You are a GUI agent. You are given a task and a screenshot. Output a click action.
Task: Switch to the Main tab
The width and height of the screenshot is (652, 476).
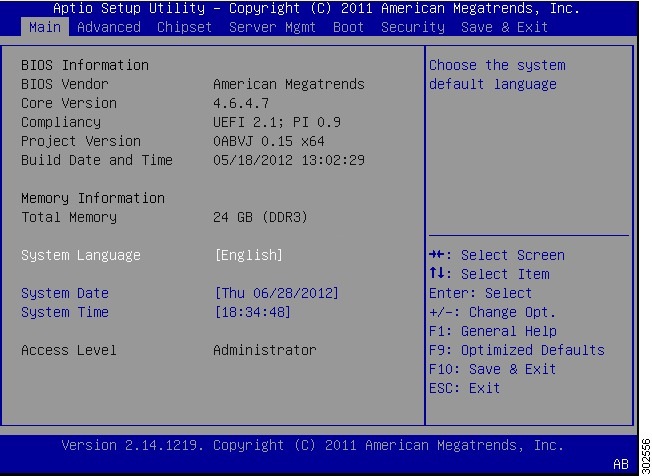[x=45, y=27]
